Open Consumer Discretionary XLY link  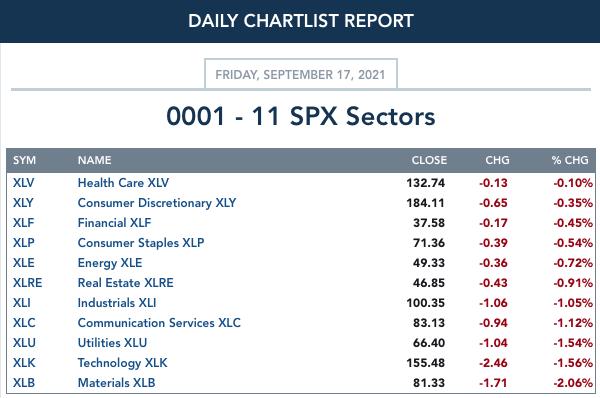(x=157, y=203)
